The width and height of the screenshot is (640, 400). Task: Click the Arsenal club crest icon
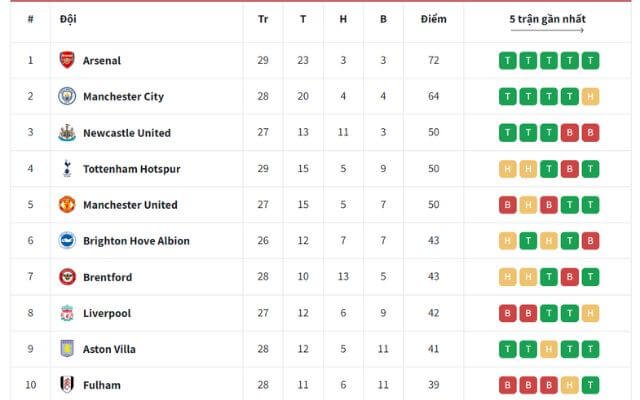[x=67, y=60]
